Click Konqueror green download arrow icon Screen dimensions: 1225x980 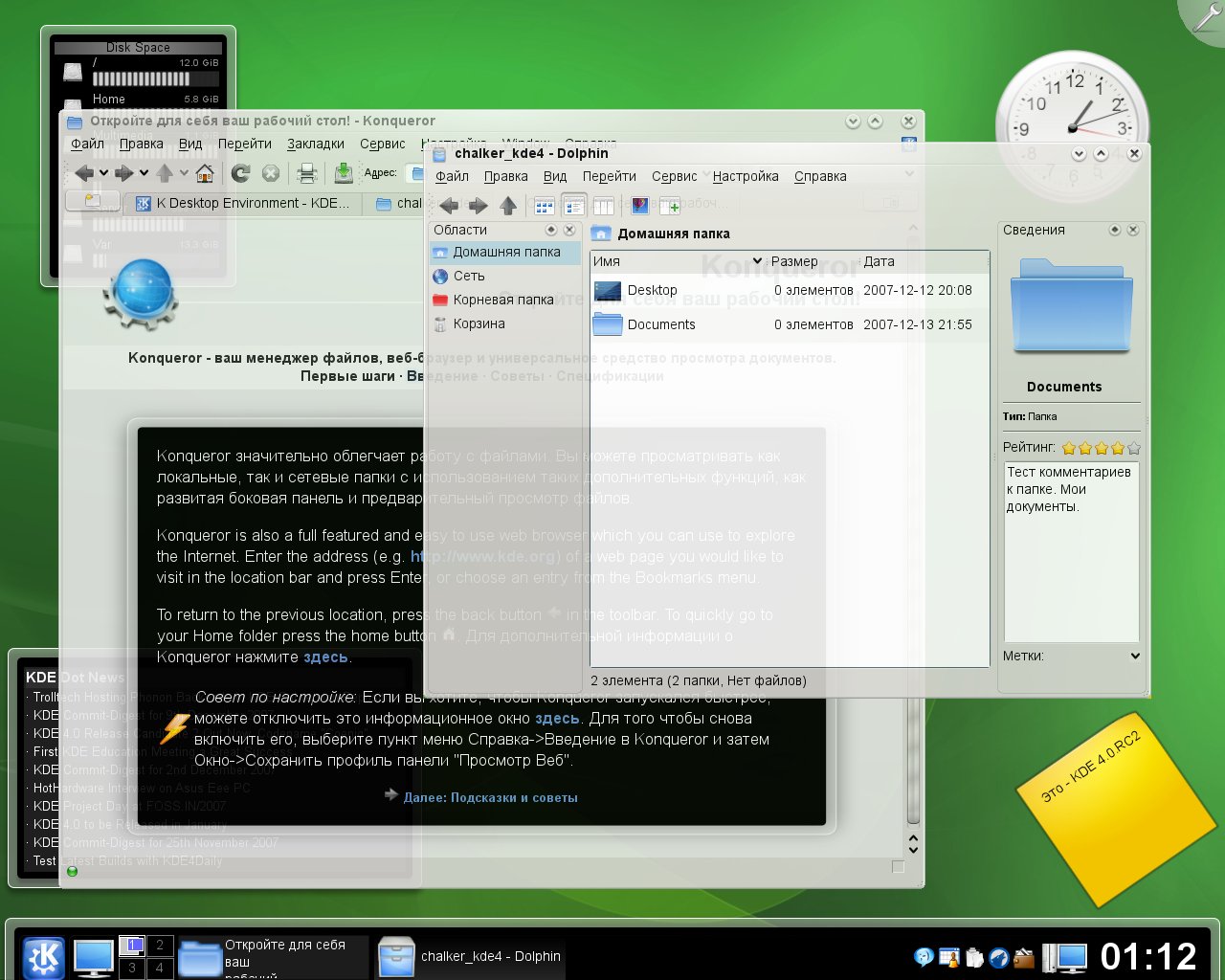[344, 173]
